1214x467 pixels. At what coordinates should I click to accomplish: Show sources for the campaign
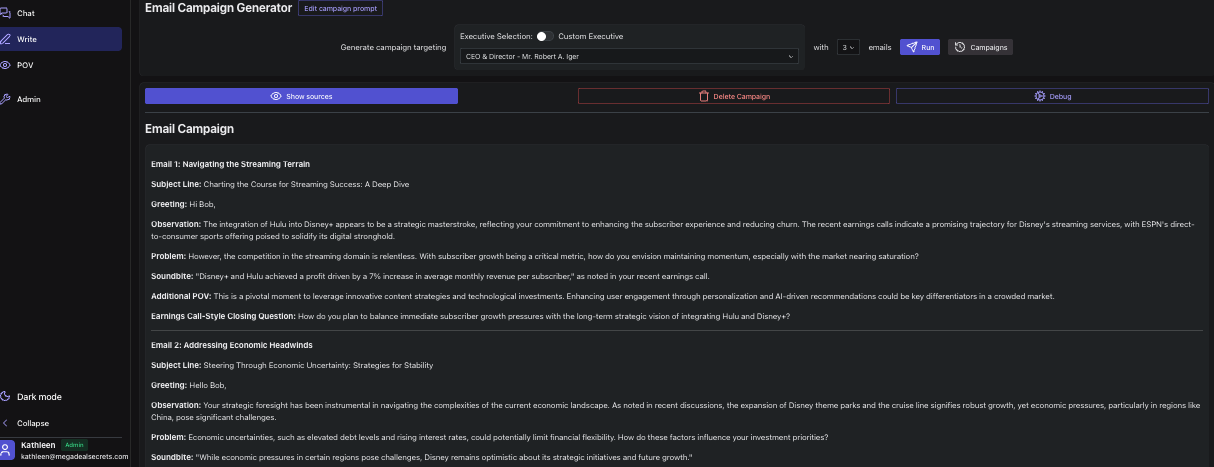pyautogui.click(x=301, y=96)
